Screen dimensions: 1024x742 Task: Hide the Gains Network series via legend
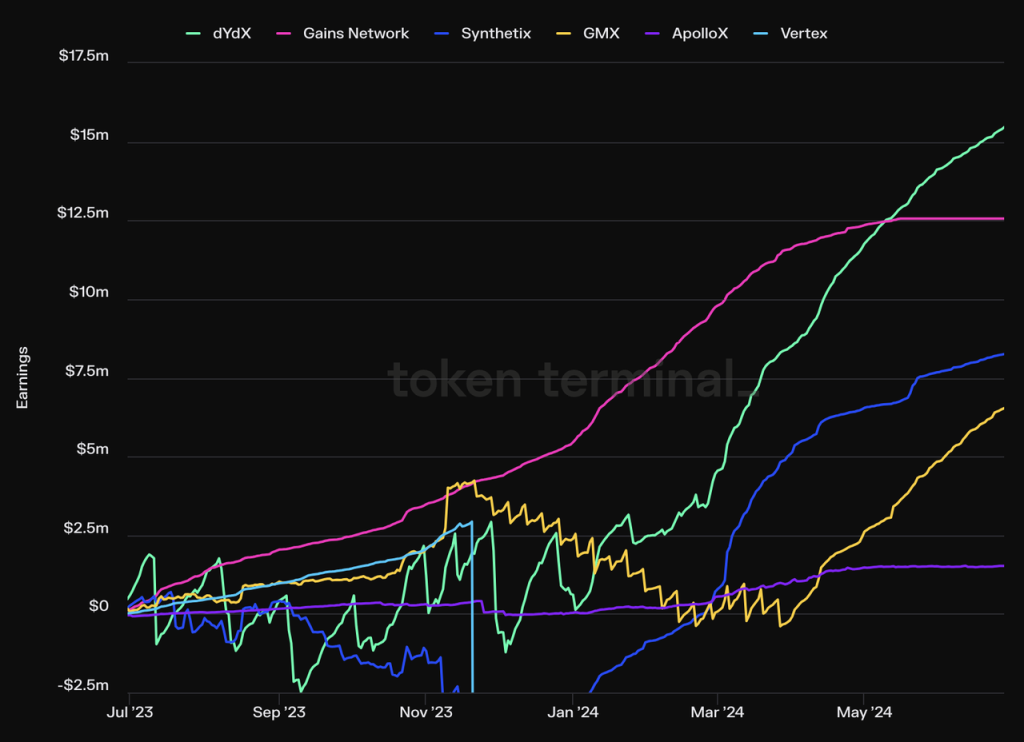(356, 34)
